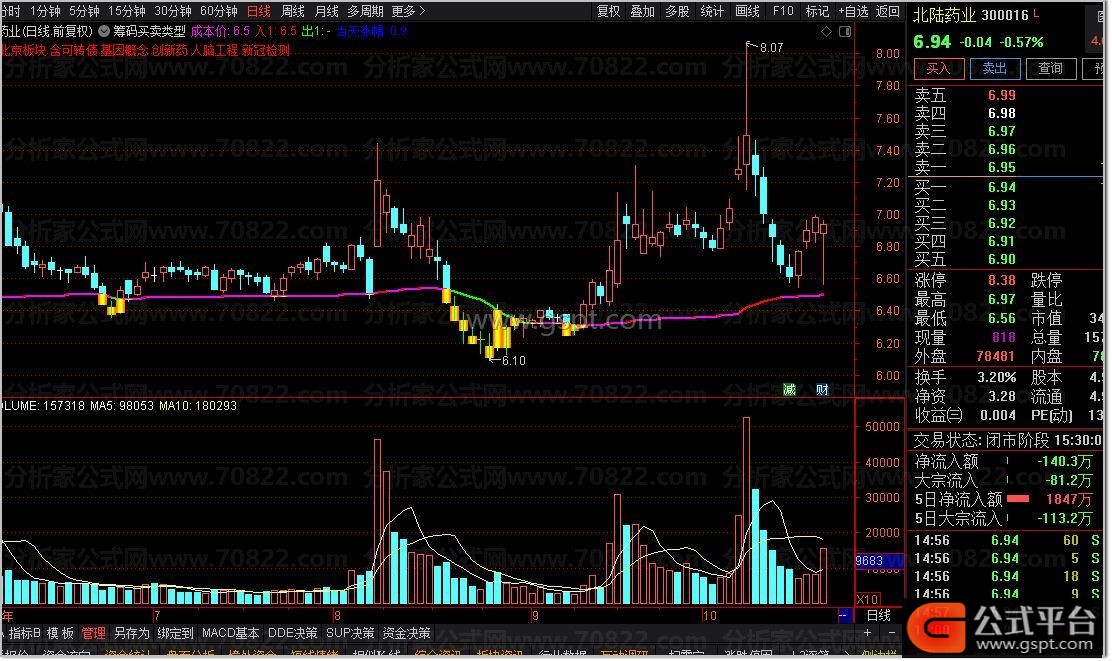Select the 资金决策 indicator template
Image resolution: width=1112 pixels, height=661 pixels.
point(406,633)
